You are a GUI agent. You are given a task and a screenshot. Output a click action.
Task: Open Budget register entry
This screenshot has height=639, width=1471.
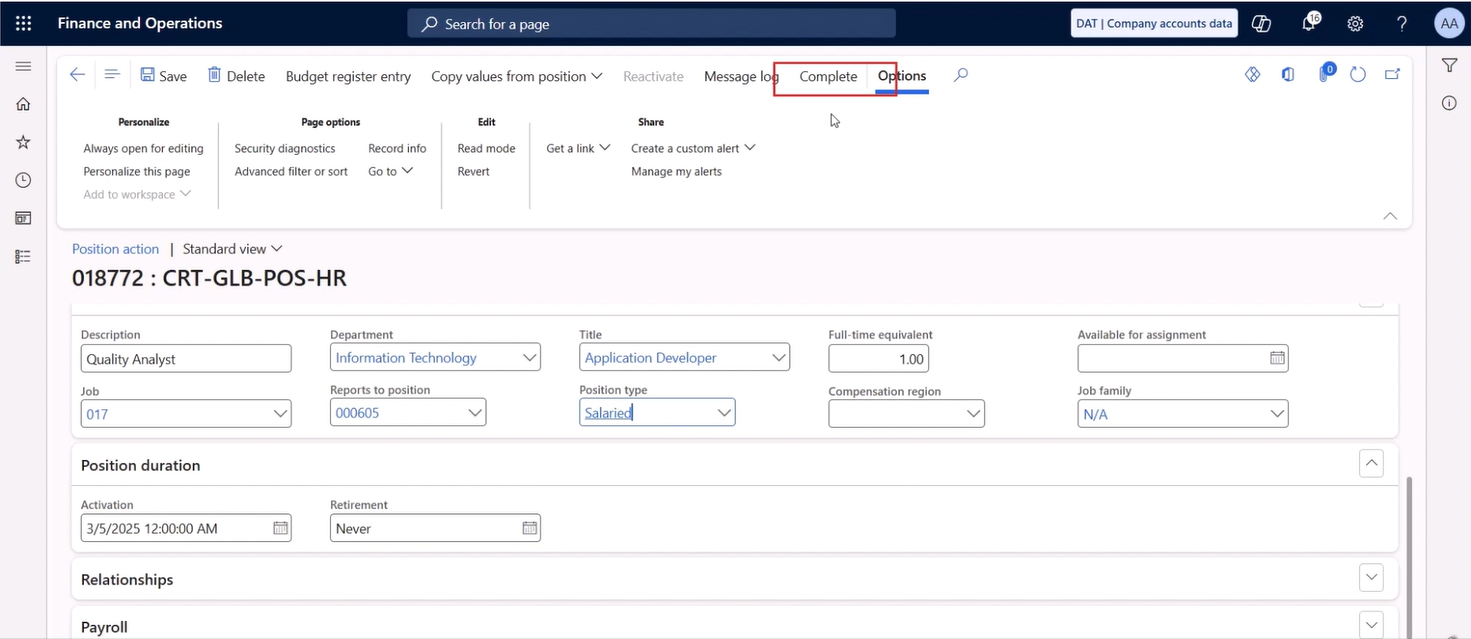tap(348, 76)
